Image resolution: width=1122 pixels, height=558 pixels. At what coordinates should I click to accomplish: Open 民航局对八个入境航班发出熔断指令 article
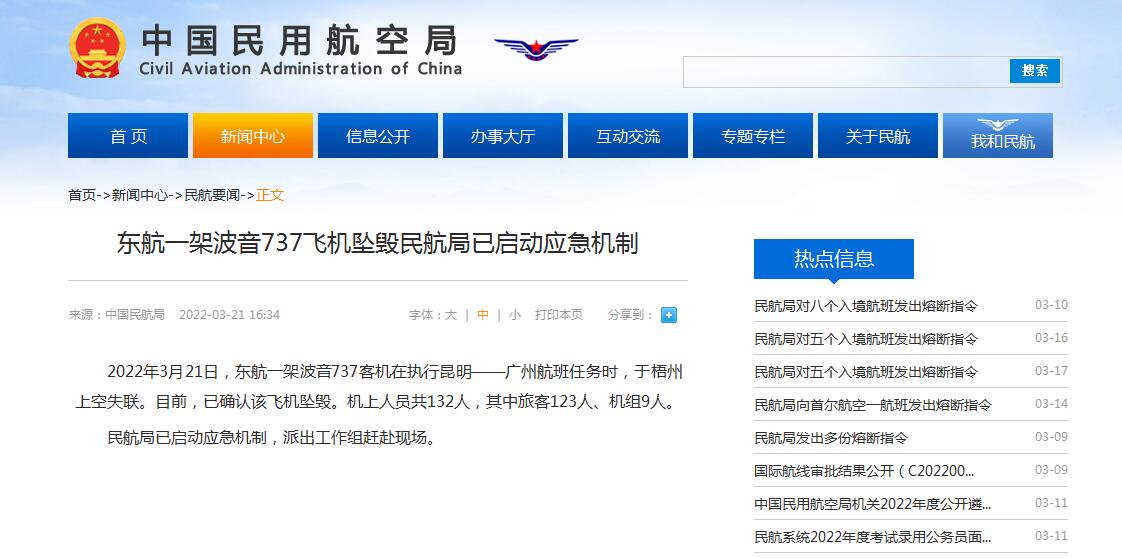(866, 306)
